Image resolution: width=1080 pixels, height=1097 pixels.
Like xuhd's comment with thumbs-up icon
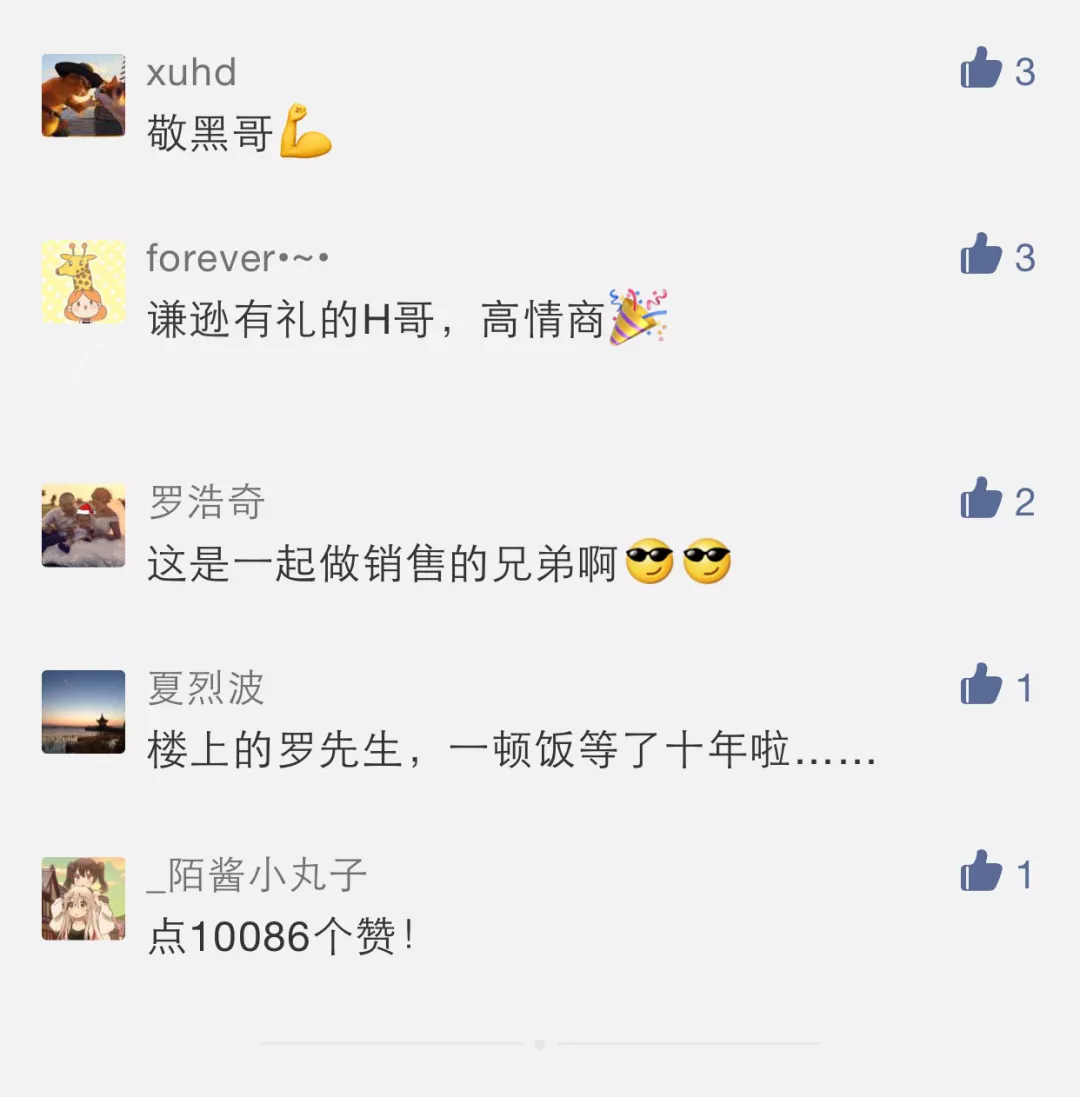click(x=981, y=68)
